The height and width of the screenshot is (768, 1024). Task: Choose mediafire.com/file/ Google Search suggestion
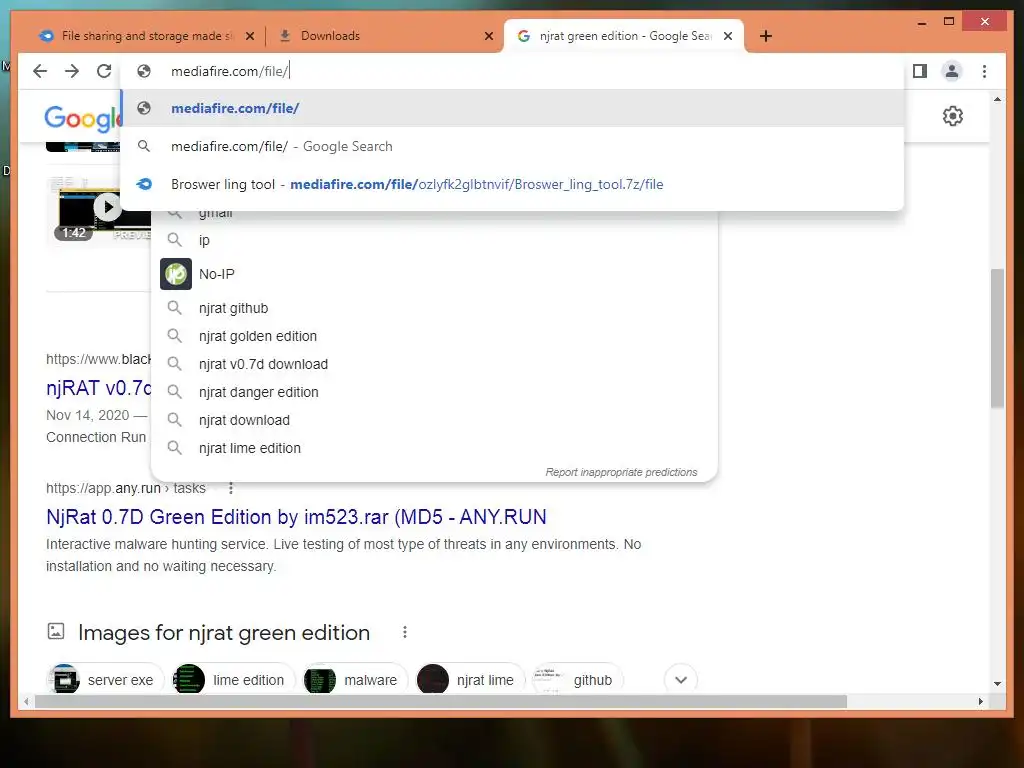click(513, 146)
